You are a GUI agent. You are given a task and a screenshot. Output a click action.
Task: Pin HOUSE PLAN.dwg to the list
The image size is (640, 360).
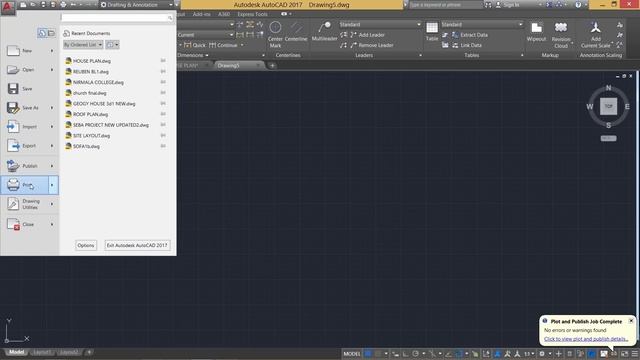pos(163,61)
